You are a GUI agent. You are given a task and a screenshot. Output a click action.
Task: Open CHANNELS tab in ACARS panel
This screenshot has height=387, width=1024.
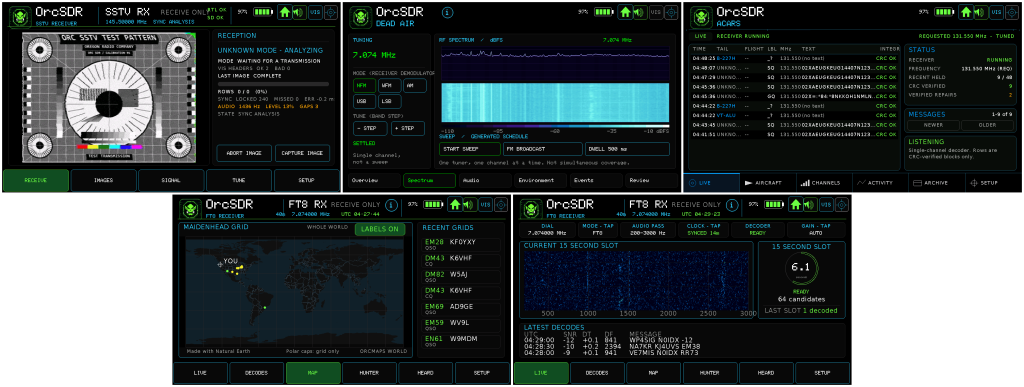click(824, 183)
